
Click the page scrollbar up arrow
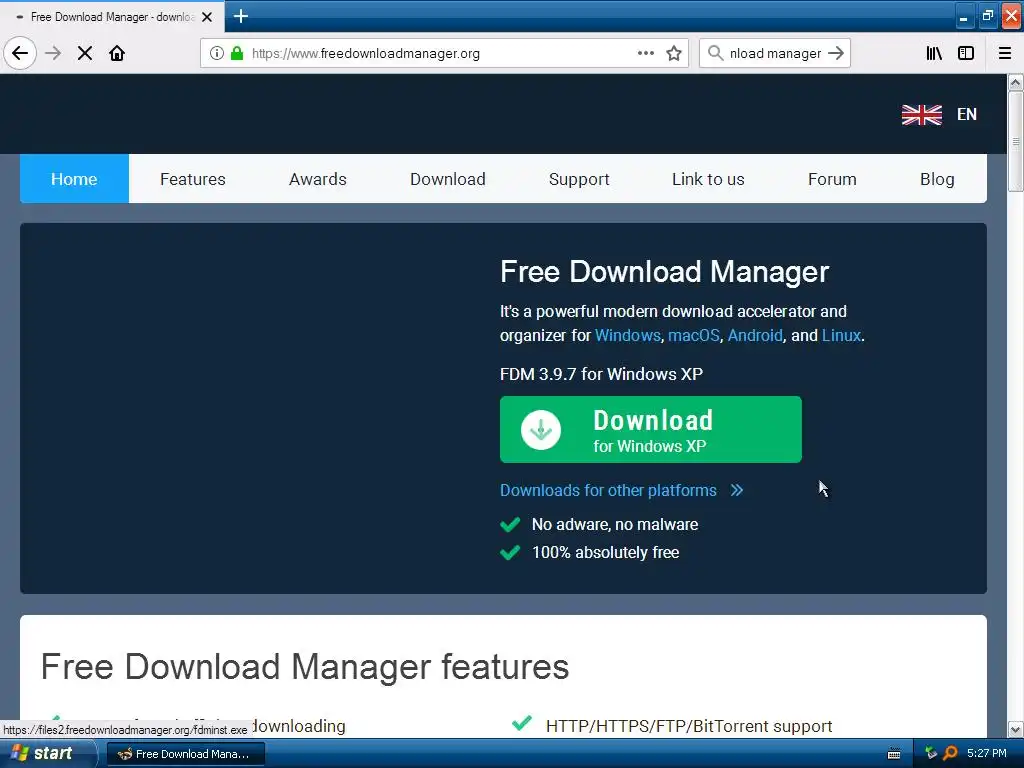(x=1015, y=82)
